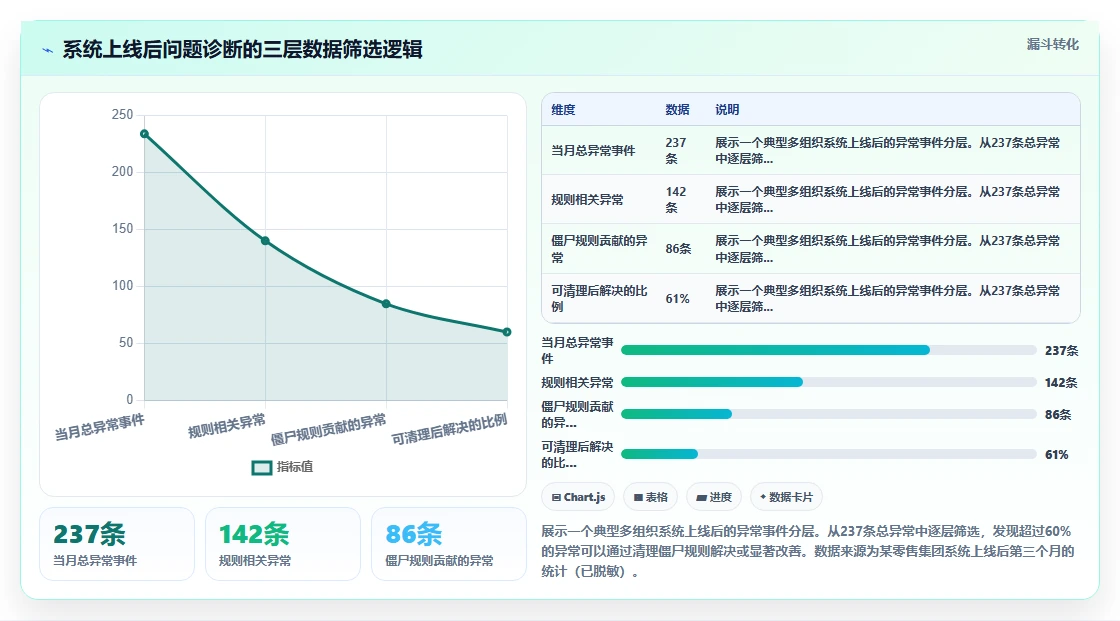Toggle the 指标值 legend swatch

pyautogui.click(x=261, y=467)
